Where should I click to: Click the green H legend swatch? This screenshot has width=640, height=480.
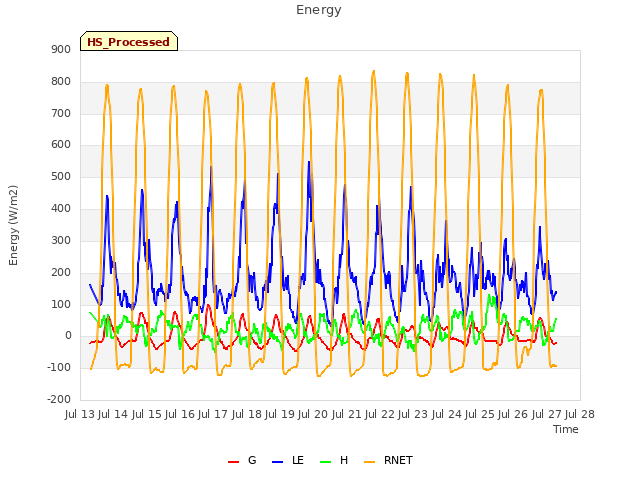[x=326, y=462]
